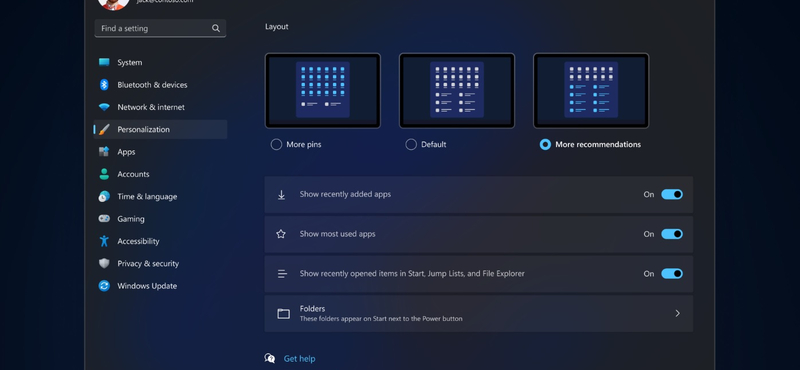Select the More pins radio button
The height and width of the screenshot is (370, 800).
click(276, 144)
